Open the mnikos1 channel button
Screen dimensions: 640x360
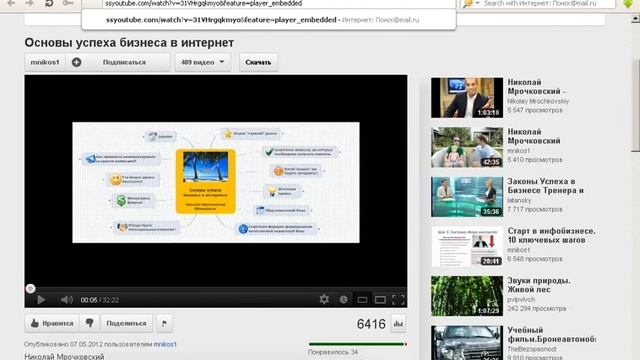(45, 62)
